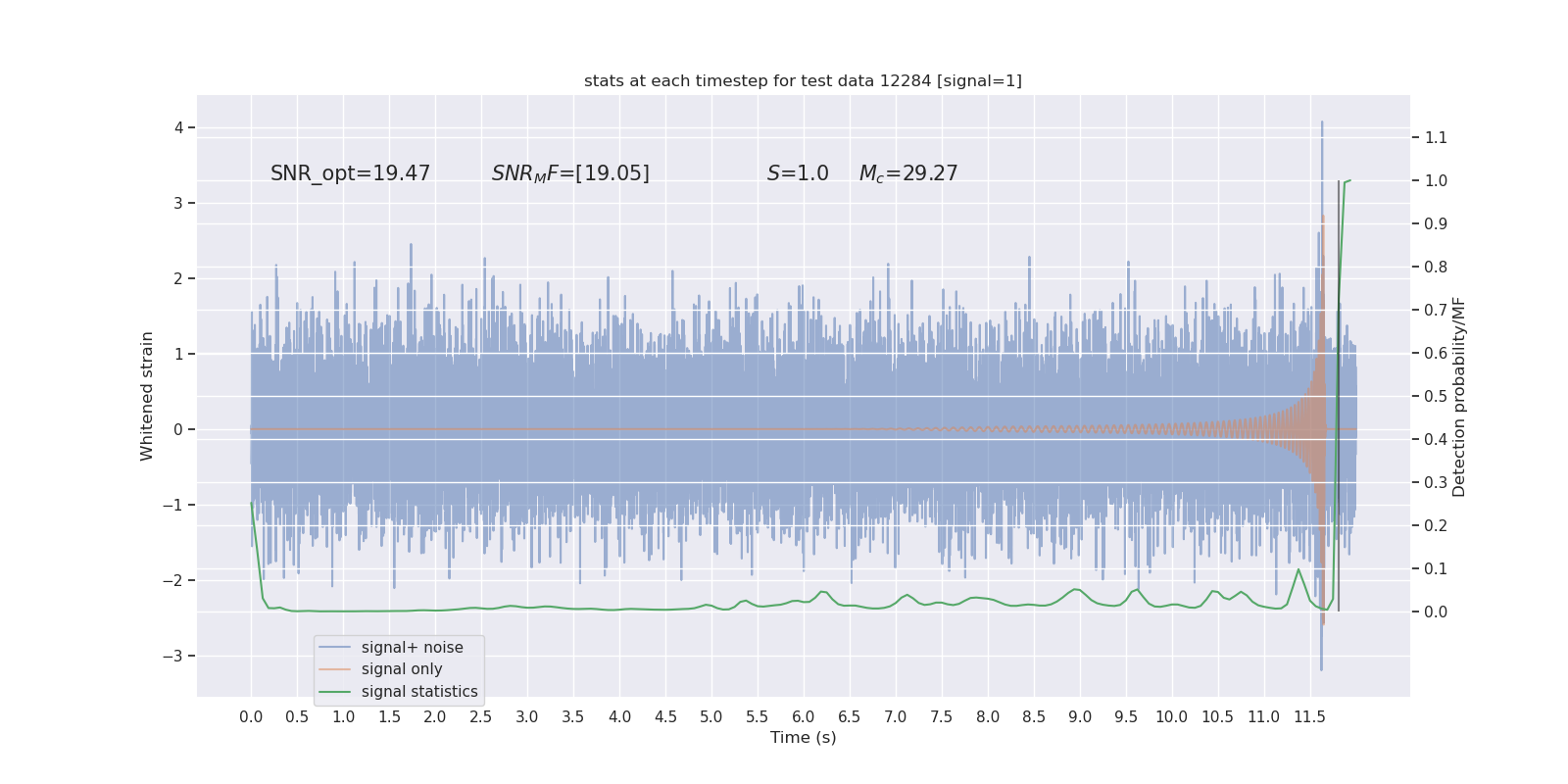1568x784 pixels.
Task: Click the 'signal+ noise' legend label
Action: tap(412, 648)
